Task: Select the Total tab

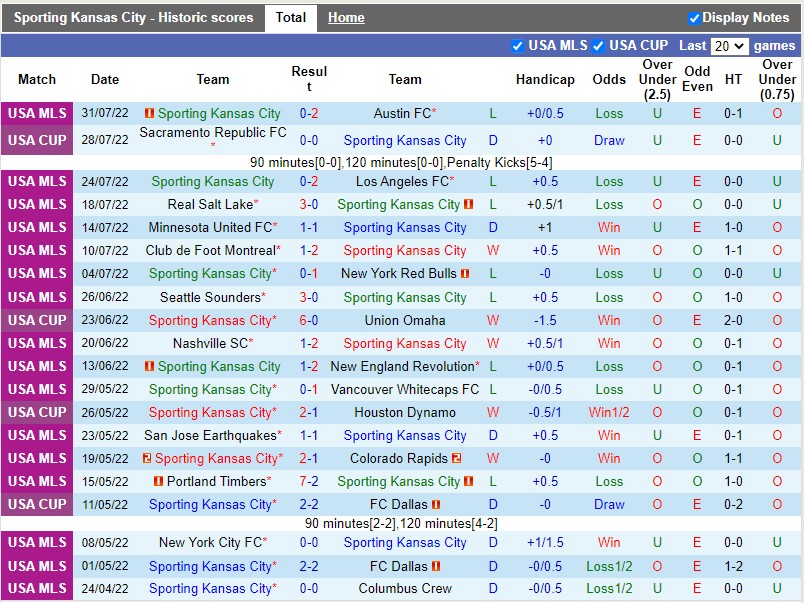Action: click(291, 18)
